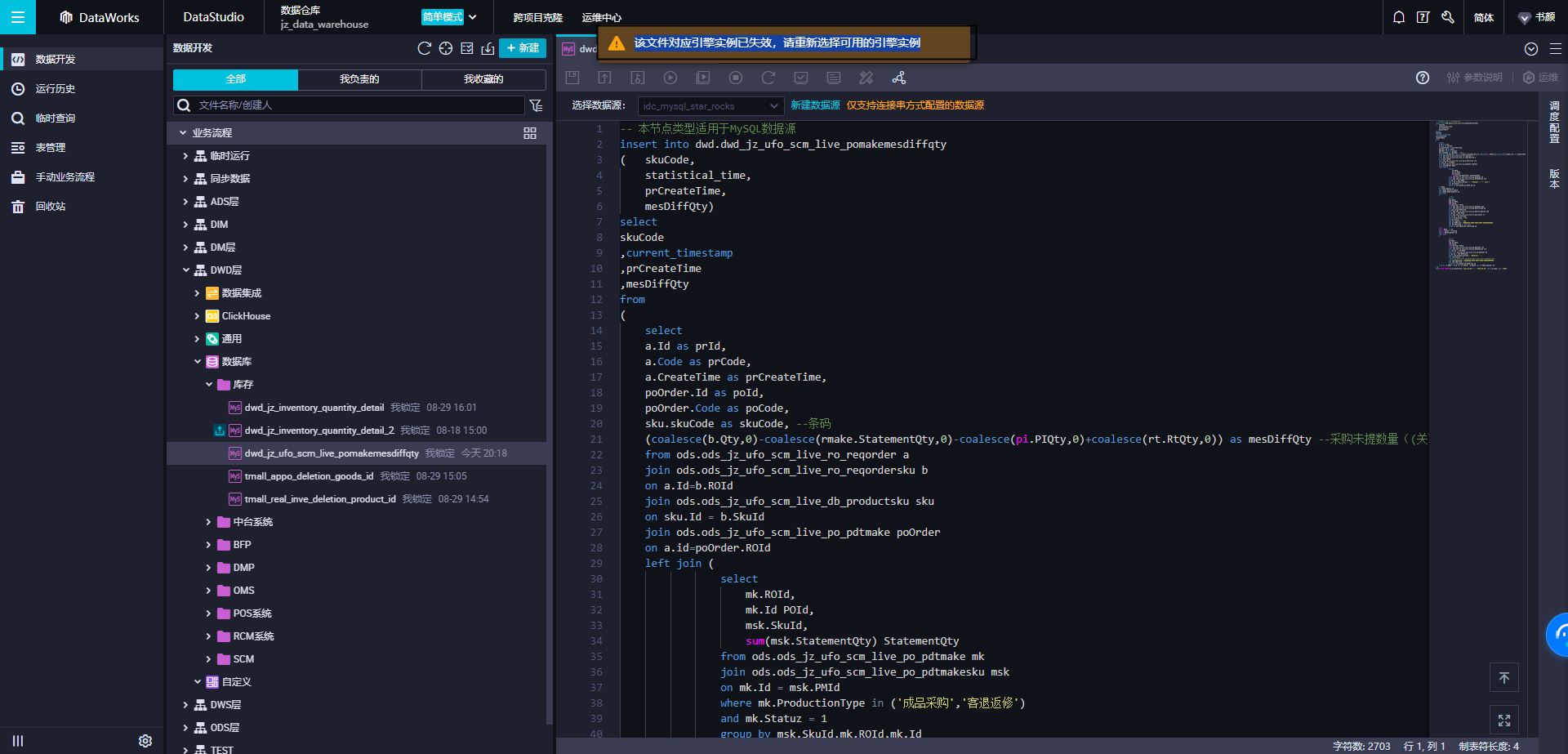Open 临时查询 in left sidebar
The height and width of the screenshot is (754, 1568).
pyautogui.click(x=82, y=118)
